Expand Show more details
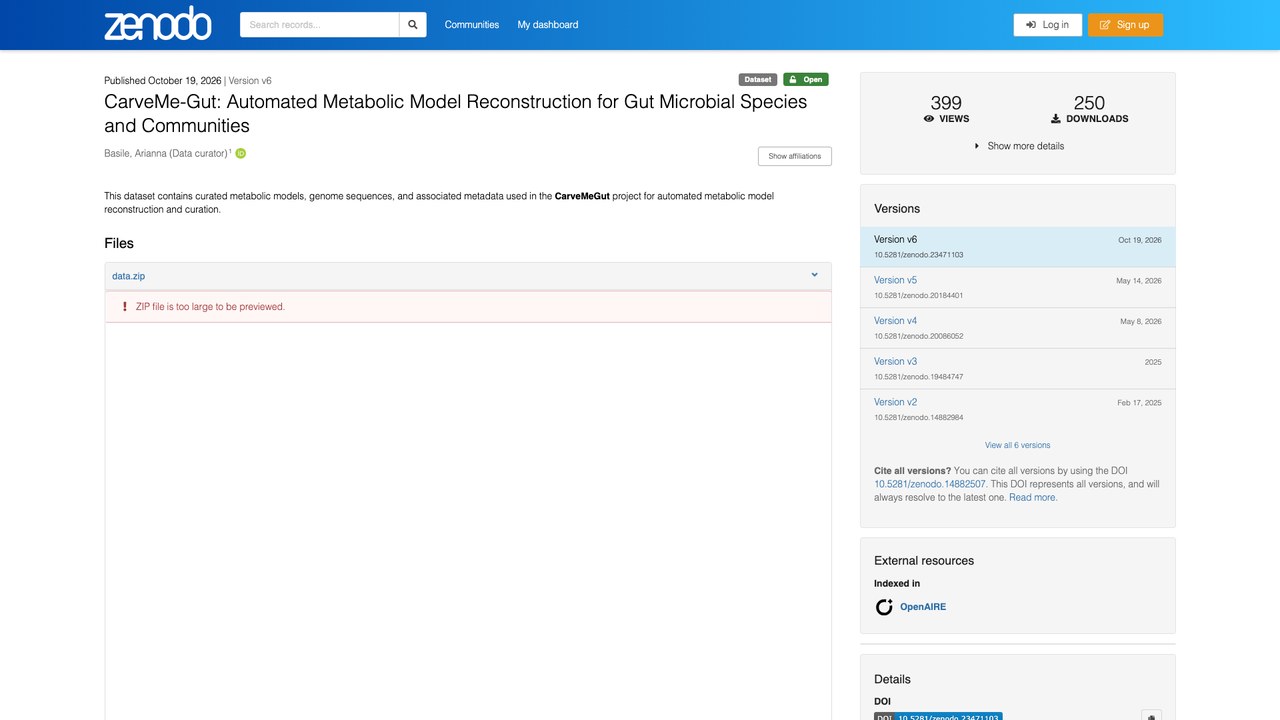Screen dimensions: 1280x720 pyautogui.click(x=1018, y=146)
